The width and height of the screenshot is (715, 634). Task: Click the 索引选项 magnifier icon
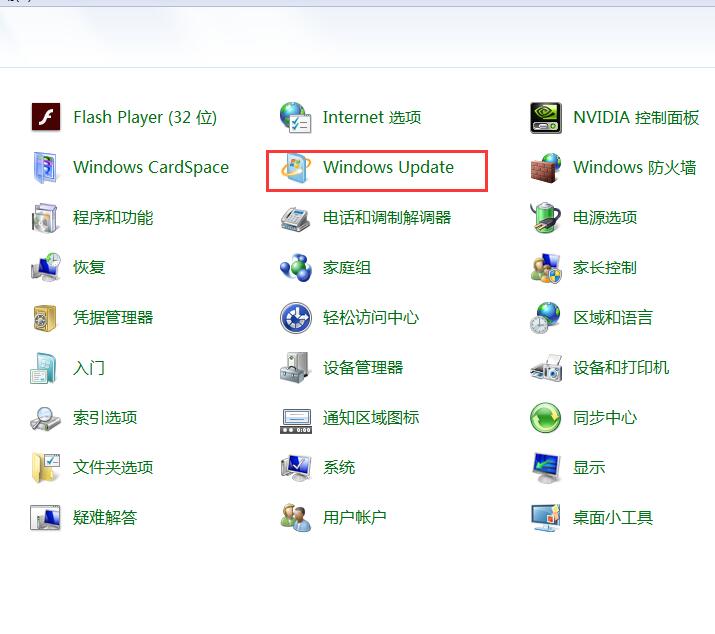click(x=45, y=418)
